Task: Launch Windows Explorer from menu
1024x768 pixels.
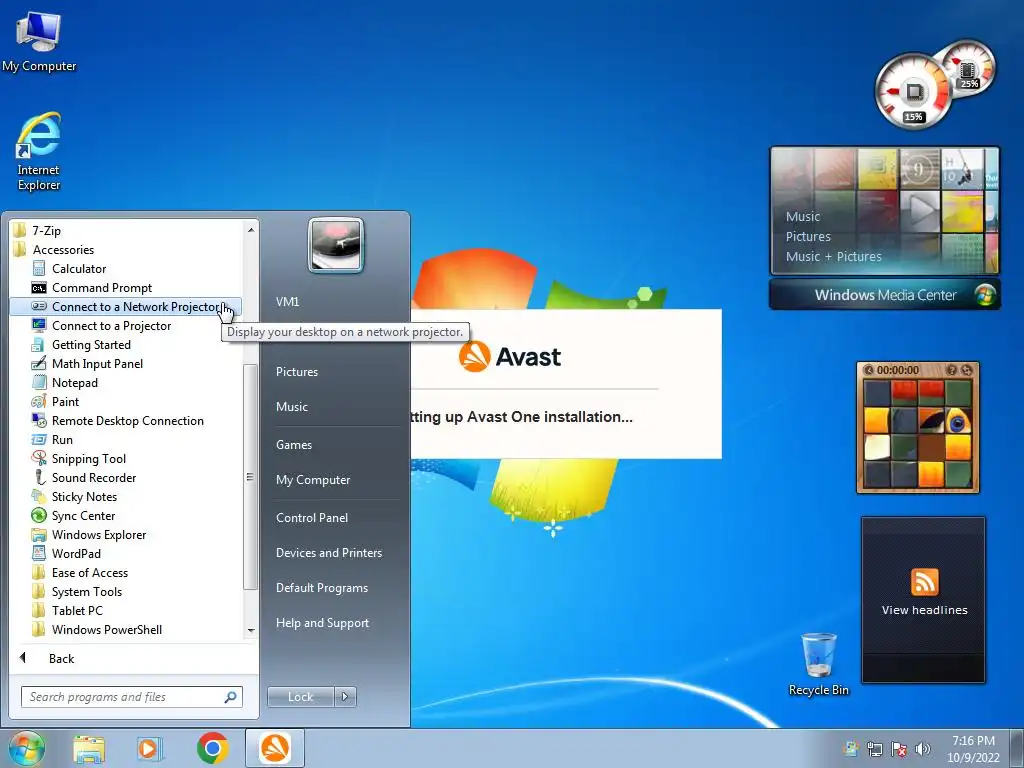Action: [99, 534]
